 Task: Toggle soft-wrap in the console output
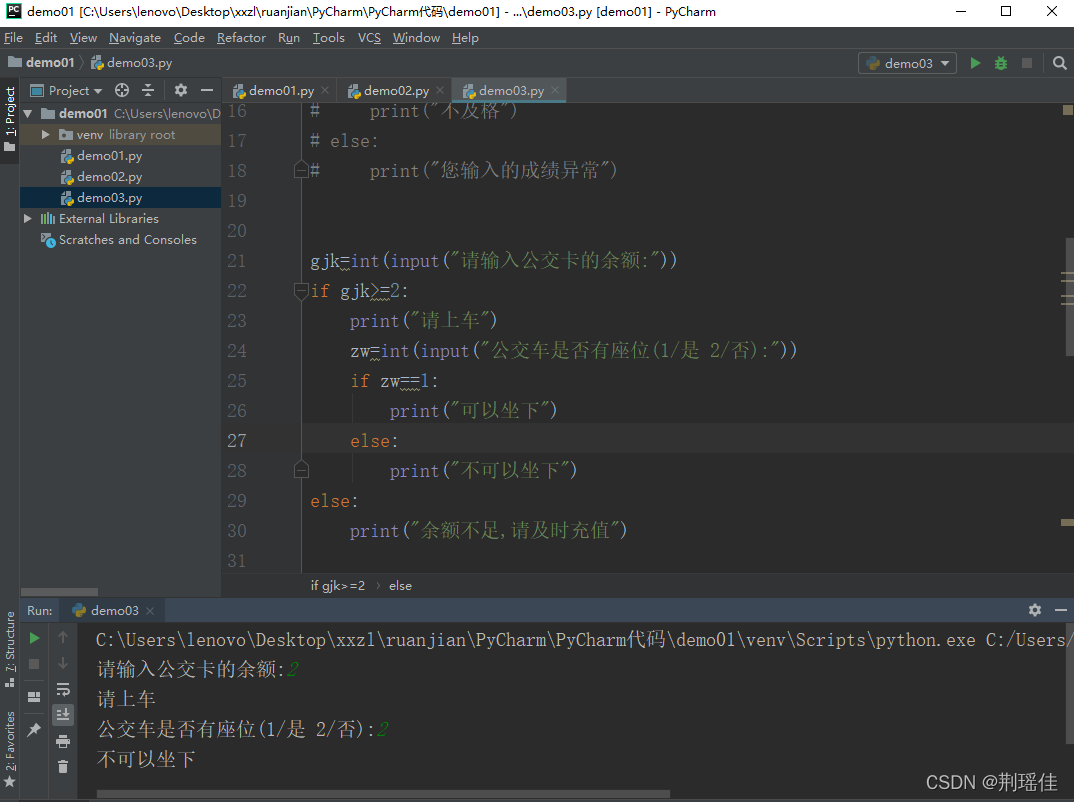62,689
